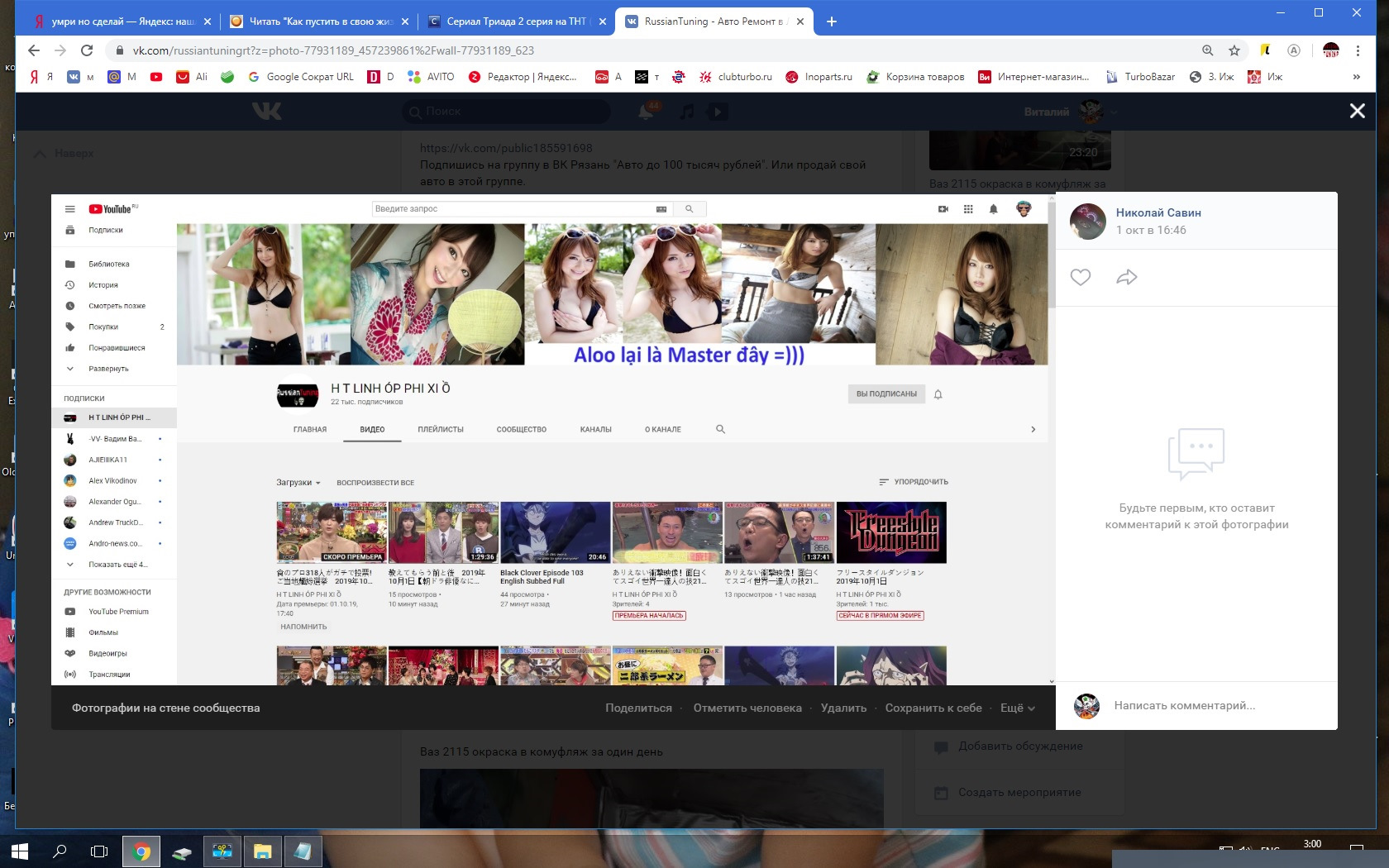Click the VK 'Поиск' search field

(x=506, y=111)
